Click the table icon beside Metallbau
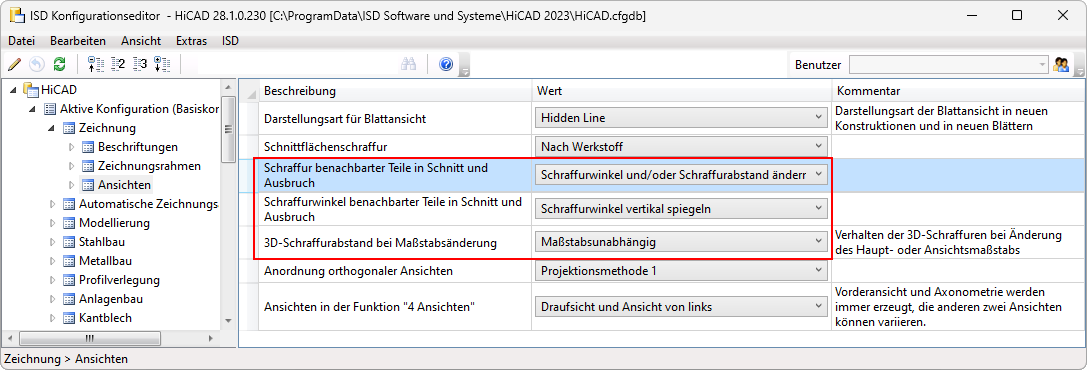This screenshot has height=370, width=1087. pyautogui.click(x=69, y=261)
